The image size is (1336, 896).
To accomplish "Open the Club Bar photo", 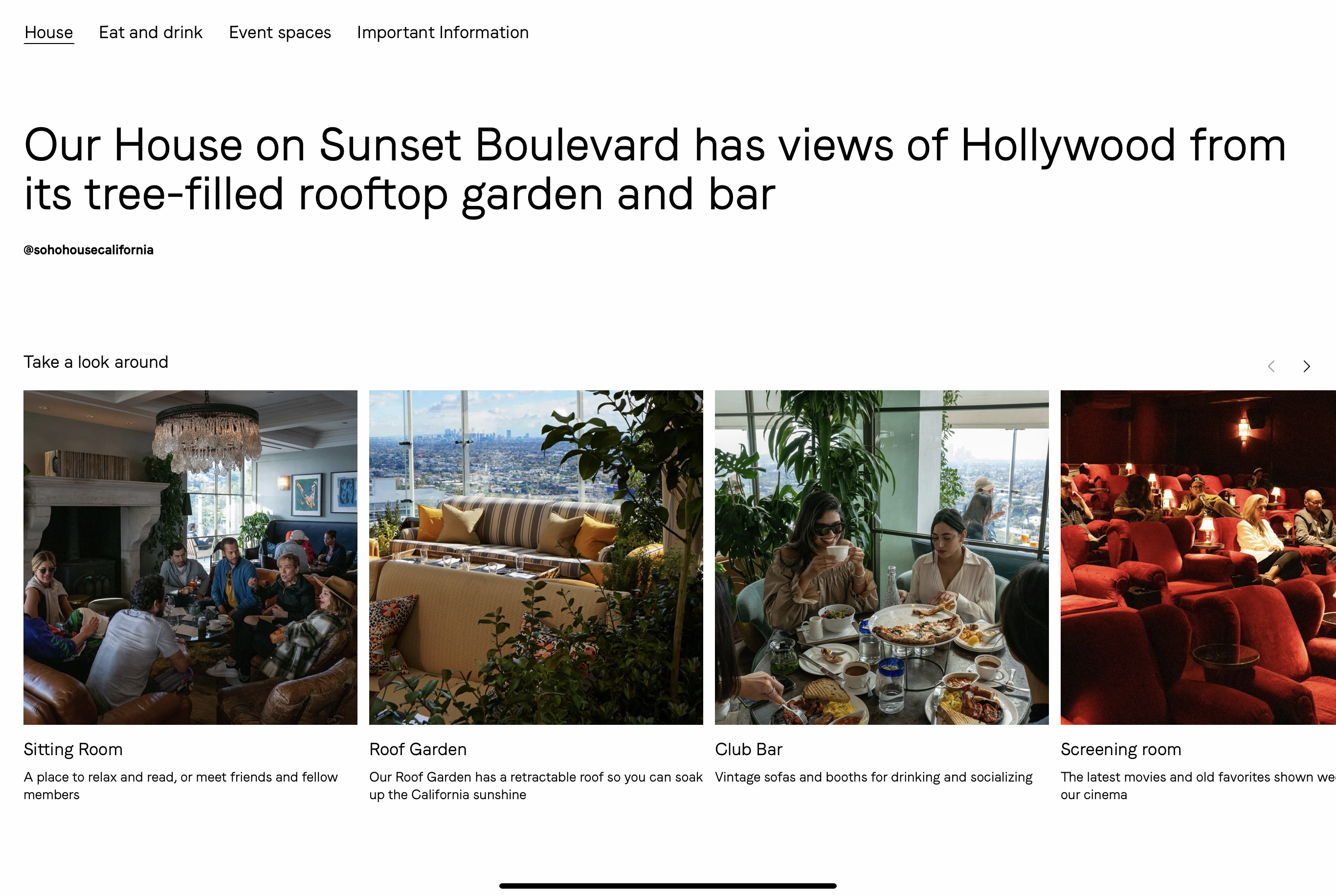I will coord(881,558).
